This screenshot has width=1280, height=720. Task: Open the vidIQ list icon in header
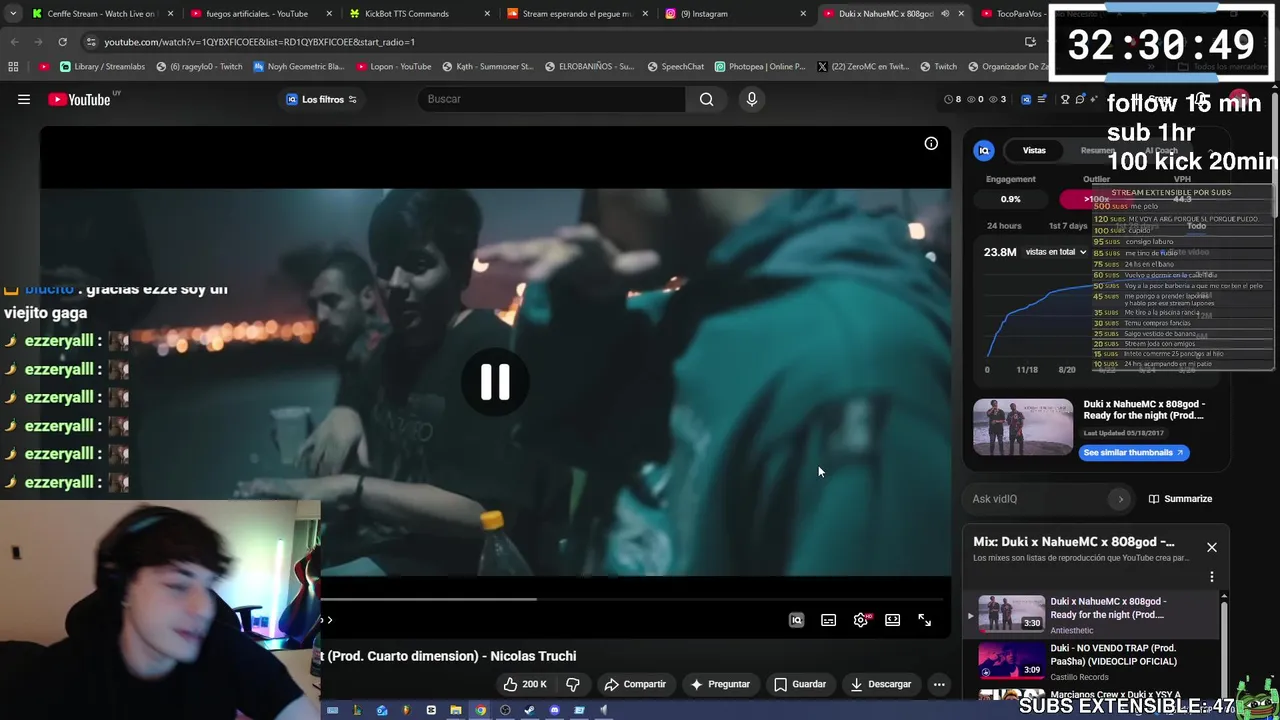coord(1041,99)
